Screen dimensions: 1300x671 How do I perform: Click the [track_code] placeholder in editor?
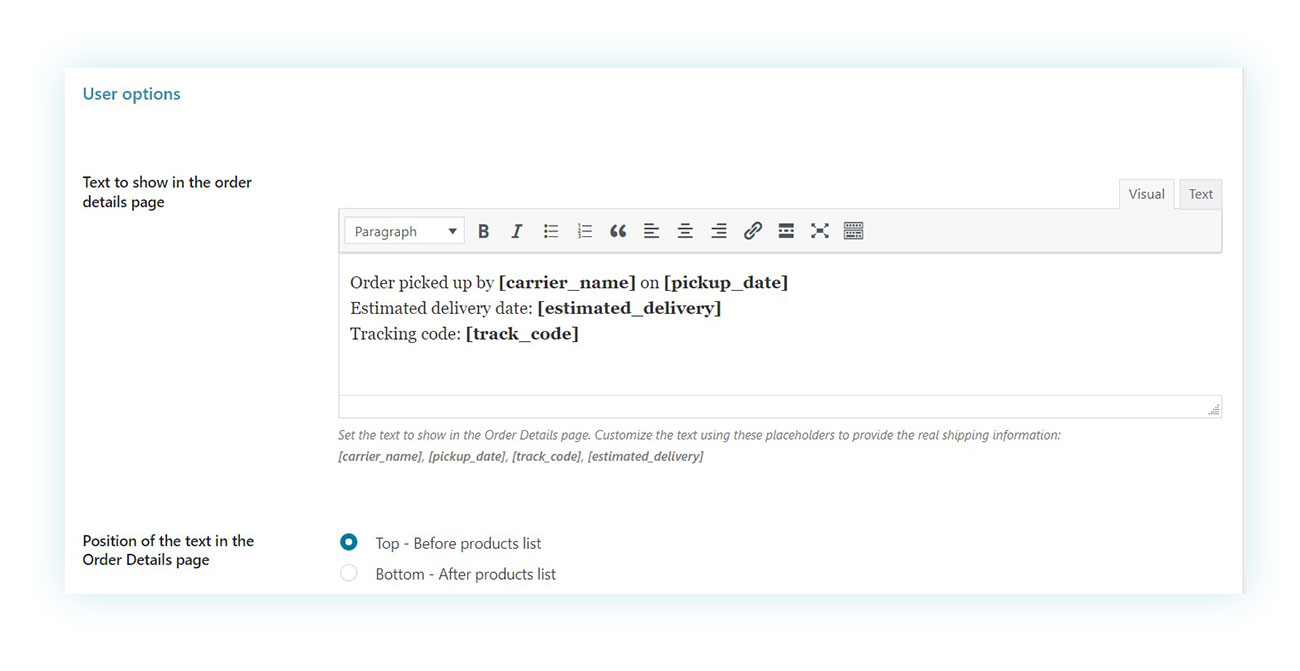[522, 334]
